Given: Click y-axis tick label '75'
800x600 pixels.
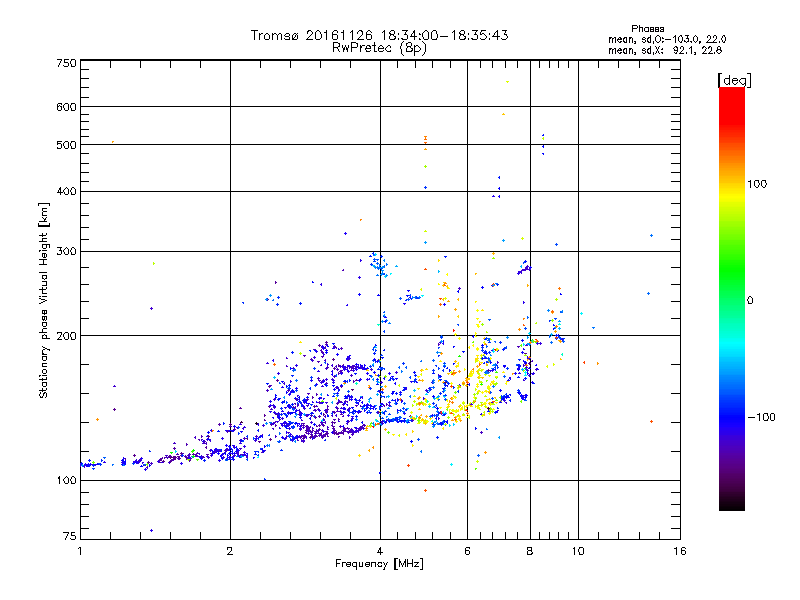Looking at the screenshot, I should point(70,536).
